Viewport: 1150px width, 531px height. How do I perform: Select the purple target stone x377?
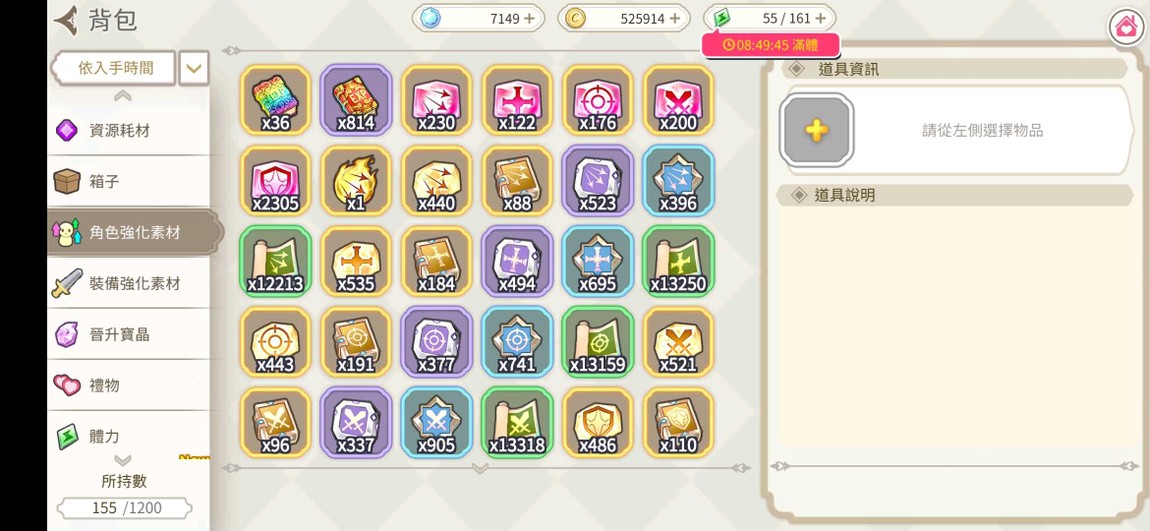tap(436, 342)
